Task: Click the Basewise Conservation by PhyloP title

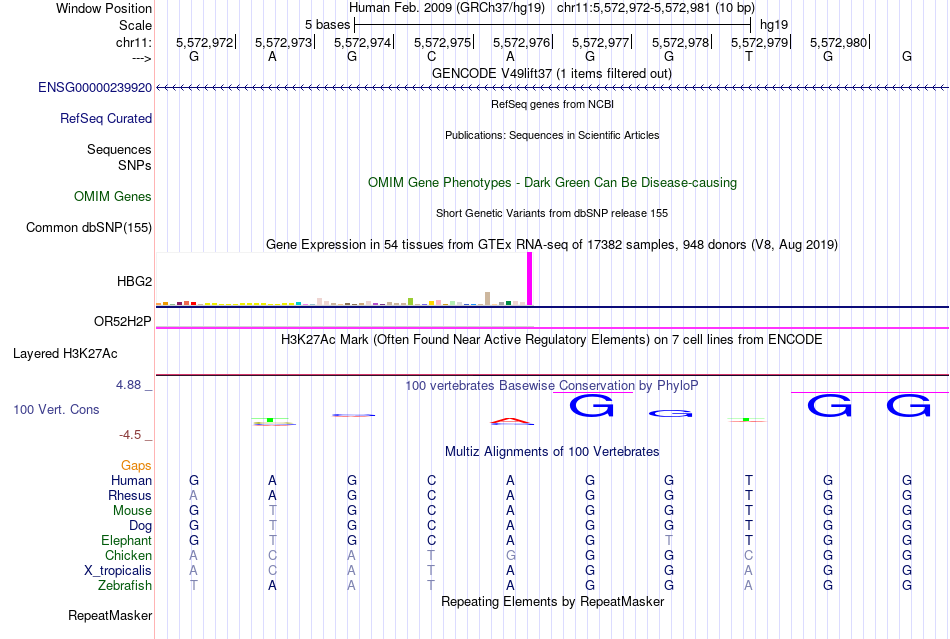Action: (552, 386)
